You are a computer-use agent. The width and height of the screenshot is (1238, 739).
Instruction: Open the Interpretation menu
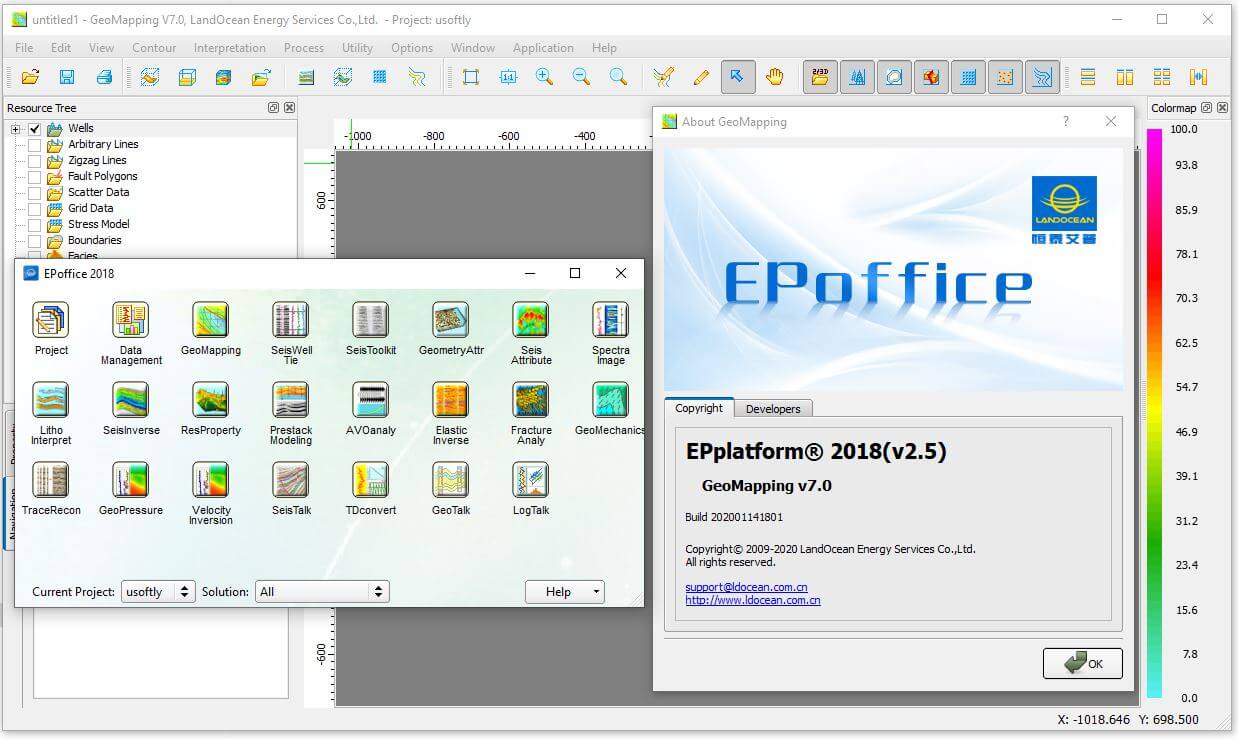[229, 47]
